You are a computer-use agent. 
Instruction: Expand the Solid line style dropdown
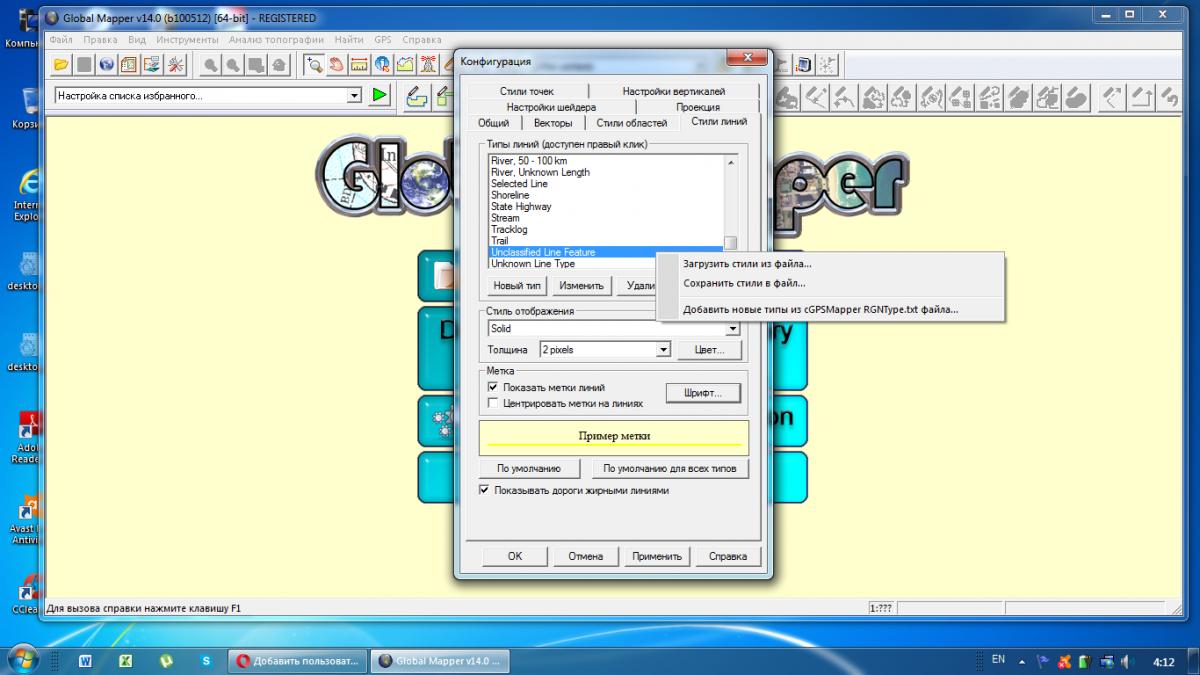click(x=732, y=328)
